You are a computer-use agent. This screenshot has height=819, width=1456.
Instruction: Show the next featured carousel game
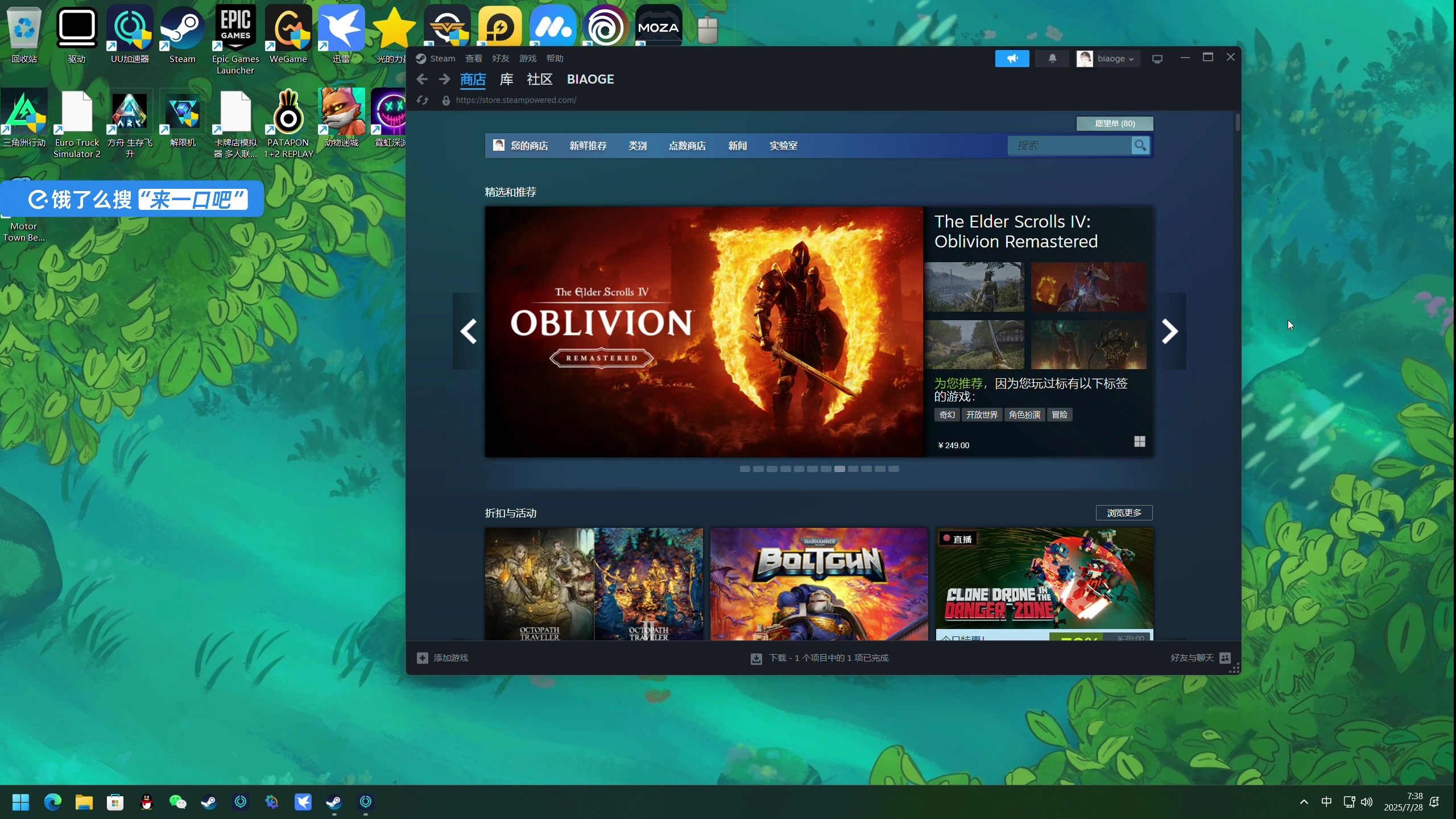(x=1169, y=331)
